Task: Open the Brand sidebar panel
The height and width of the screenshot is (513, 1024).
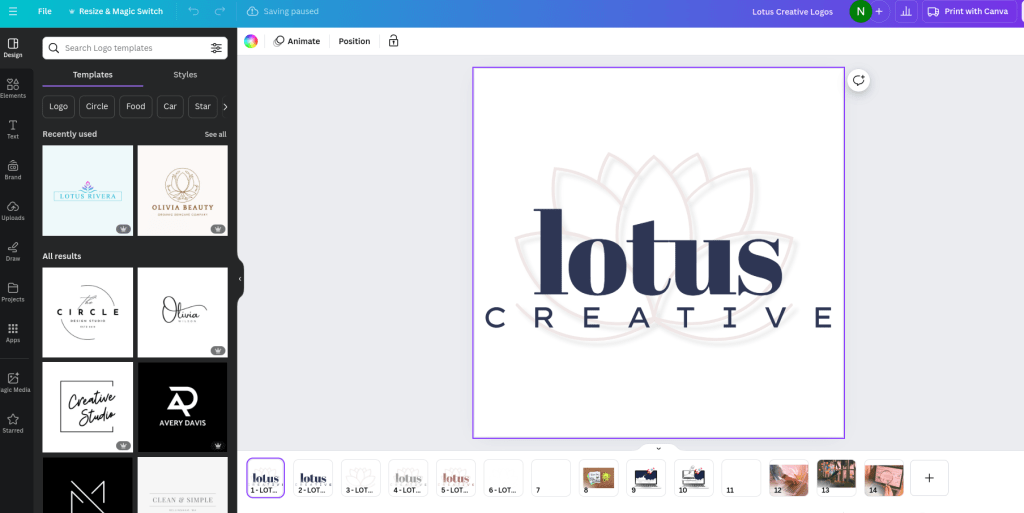Action: [x=13, y=169]
